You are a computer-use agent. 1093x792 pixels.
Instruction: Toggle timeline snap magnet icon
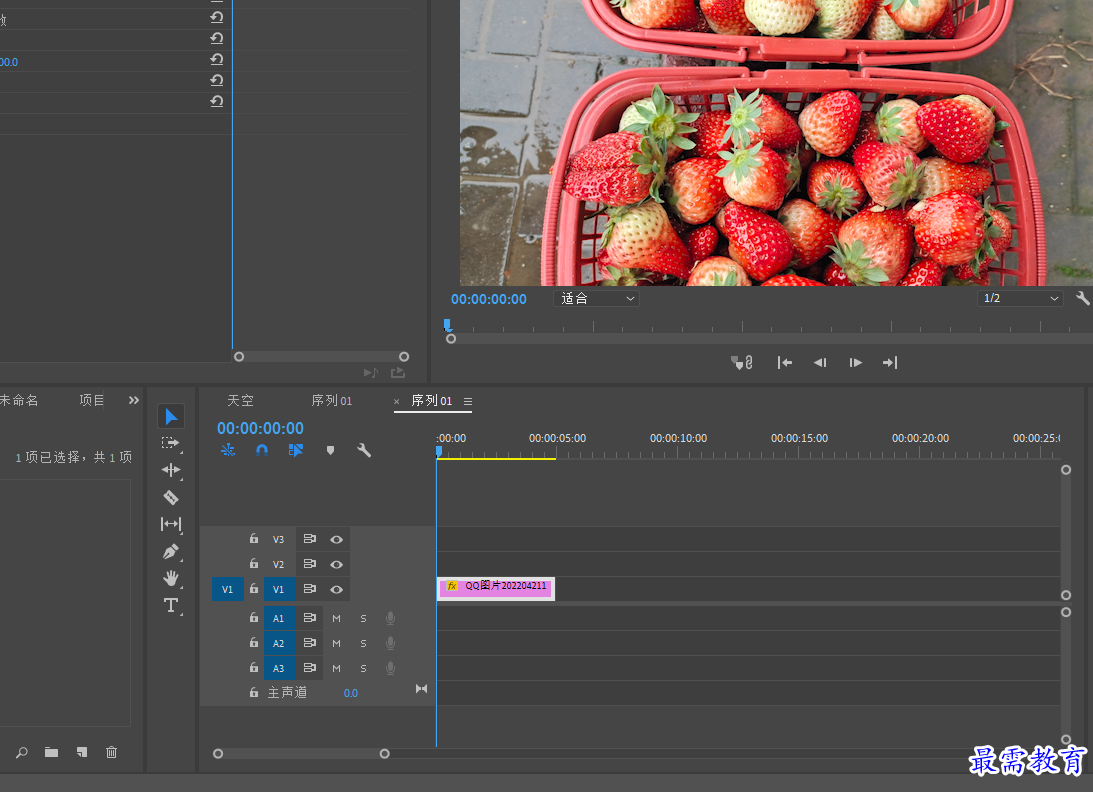(x=262, y=450)
